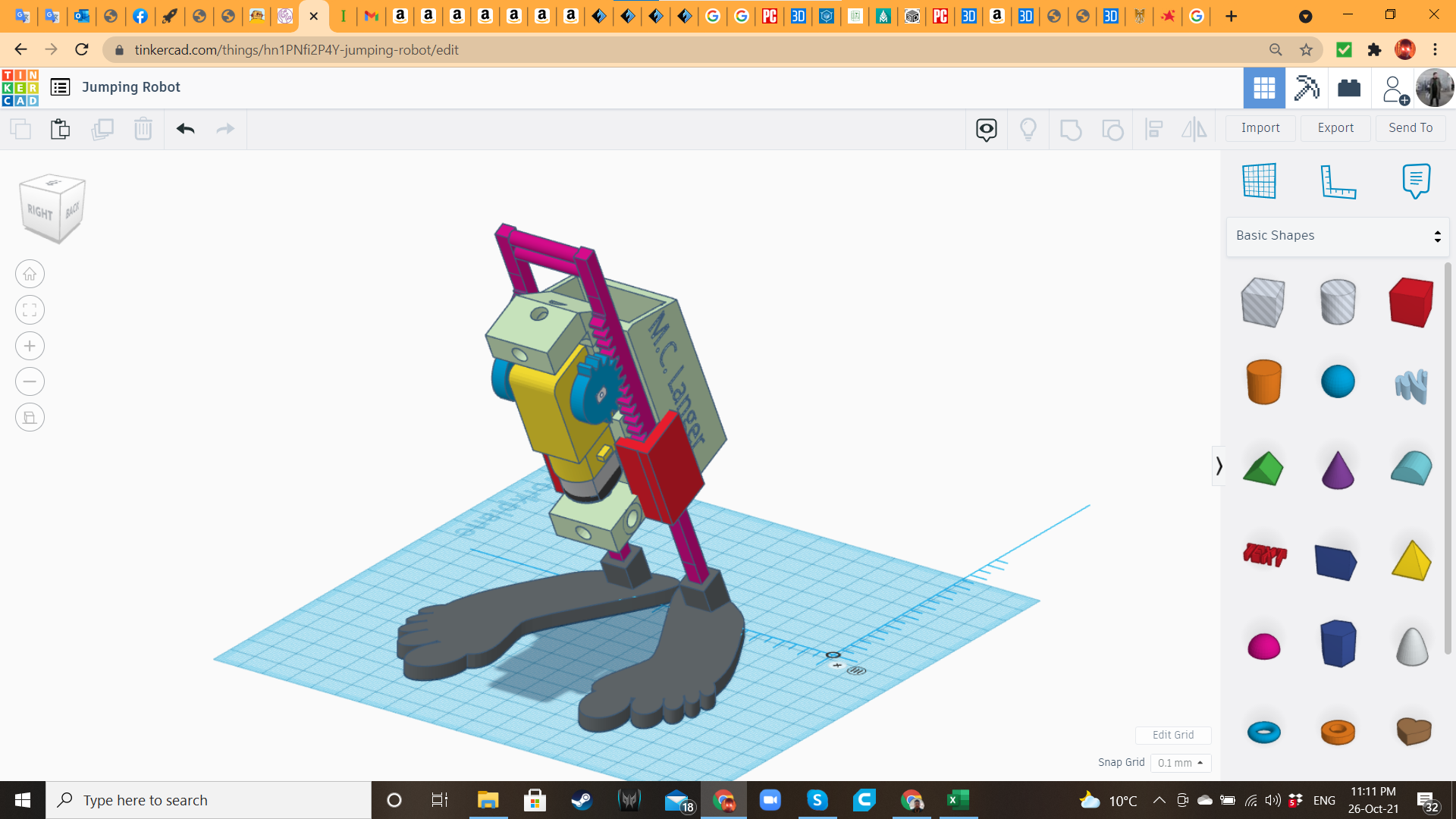The width and height of the screenshot is (1456, 819).
Task: Select the red Box shape
Action: coord(1411,302)
